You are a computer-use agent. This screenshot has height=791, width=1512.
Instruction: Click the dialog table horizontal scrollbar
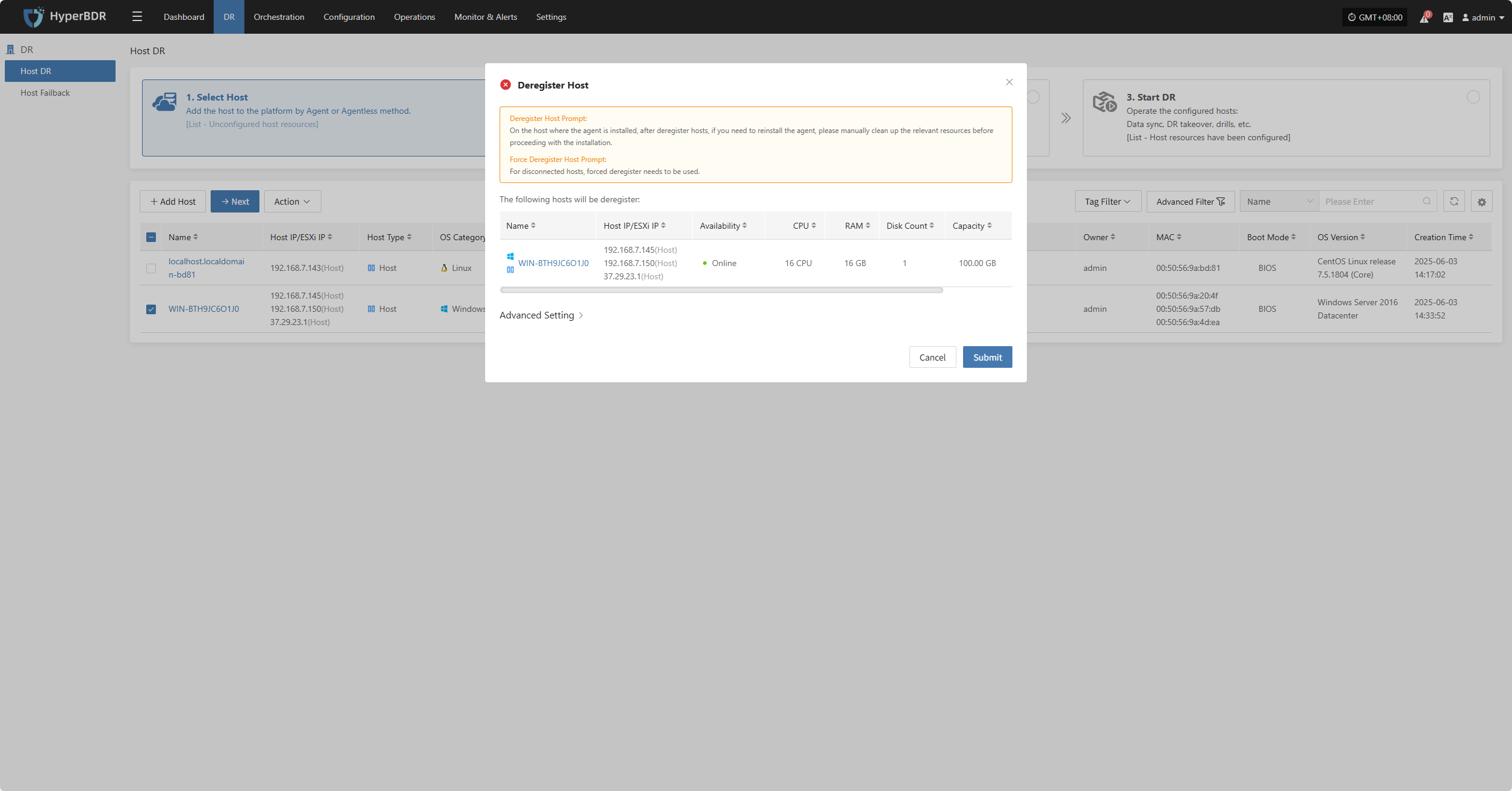pyautogui.click(x=721, y=290)
